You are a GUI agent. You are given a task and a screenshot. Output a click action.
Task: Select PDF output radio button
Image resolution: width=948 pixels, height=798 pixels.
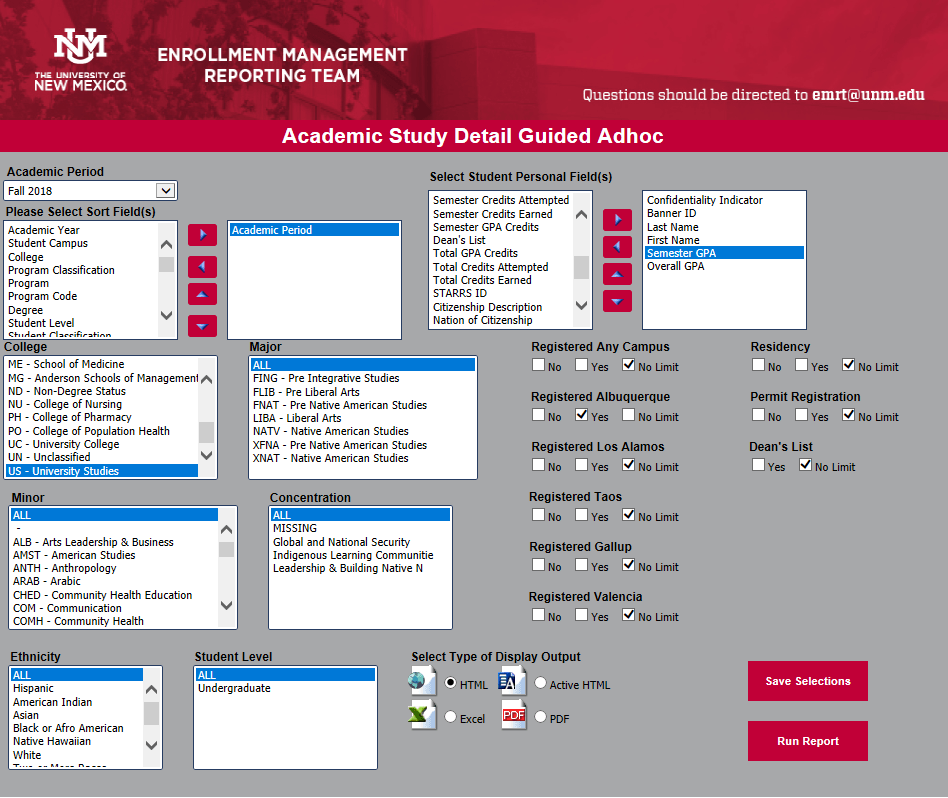tap(541, 716)
